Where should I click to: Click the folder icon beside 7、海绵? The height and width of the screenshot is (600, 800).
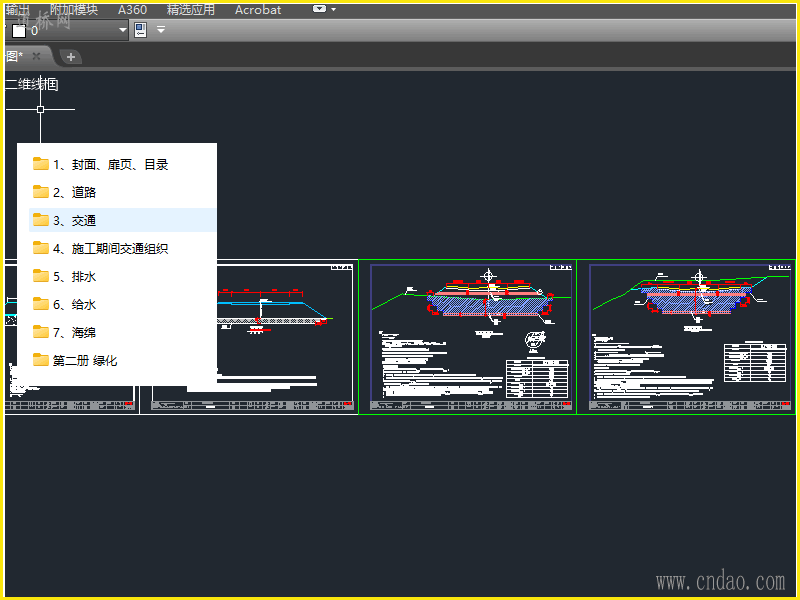(x=40, y=332)
